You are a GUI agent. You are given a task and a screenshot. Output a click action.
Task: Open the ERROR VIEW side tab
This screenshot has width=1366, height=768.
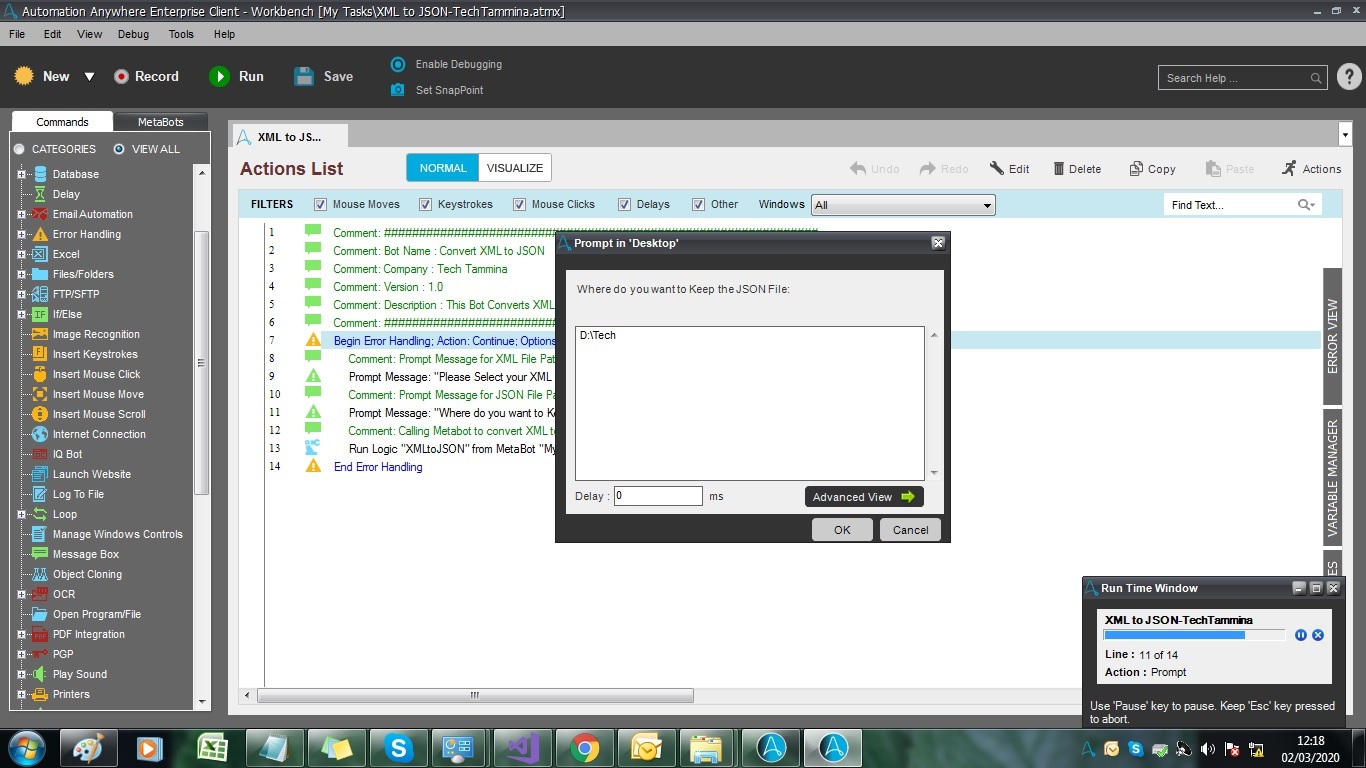pos(1332,336)
